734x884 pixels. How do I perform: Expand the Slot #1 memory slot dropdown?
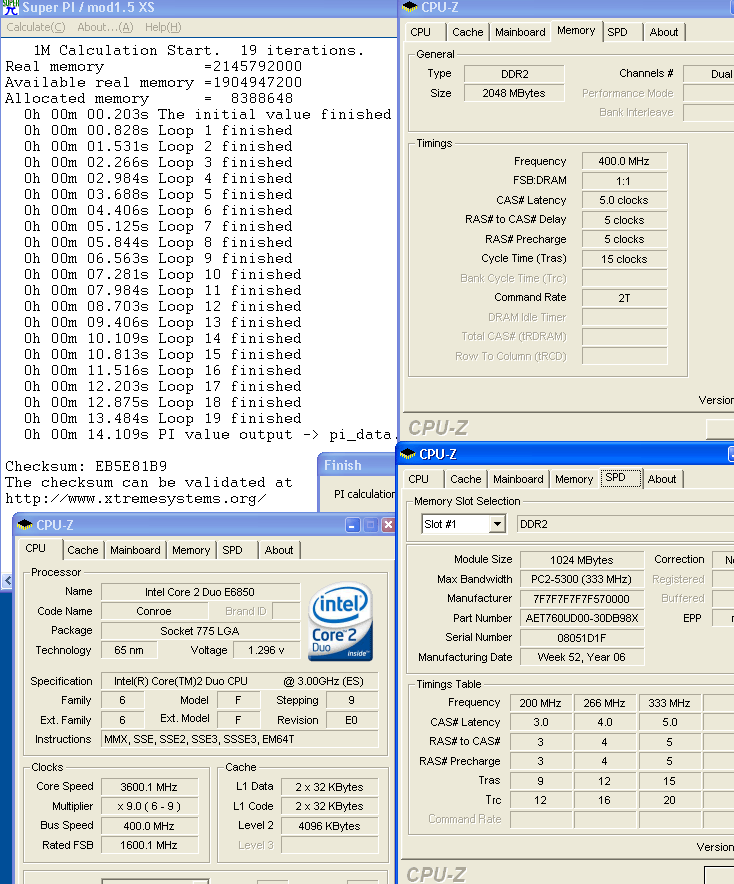coord(497,524)
